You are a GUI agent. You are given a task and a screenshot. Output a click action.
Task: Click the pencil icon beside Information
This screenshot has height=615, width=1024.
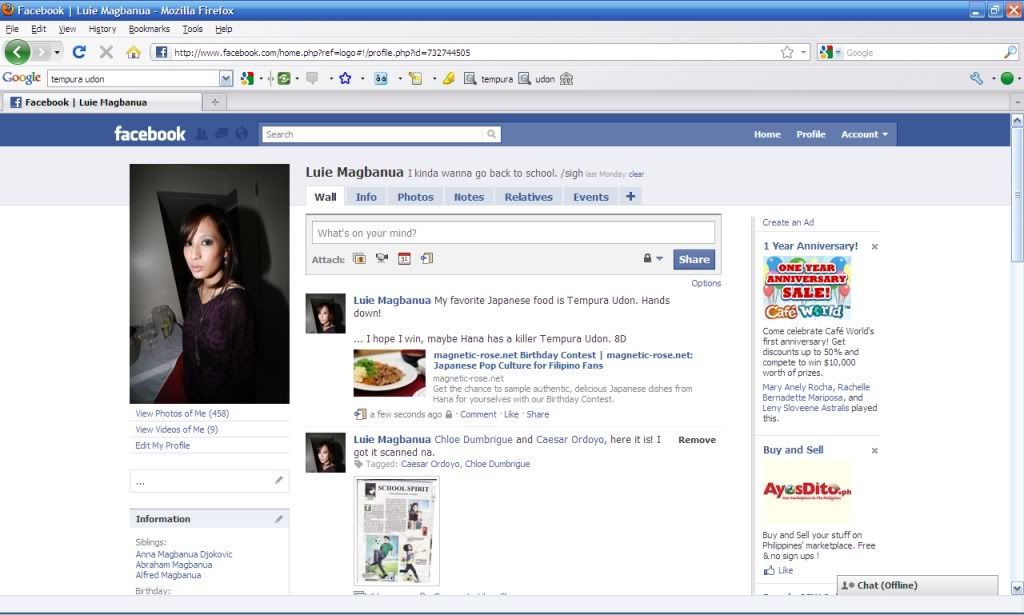[x=279, y=519]
